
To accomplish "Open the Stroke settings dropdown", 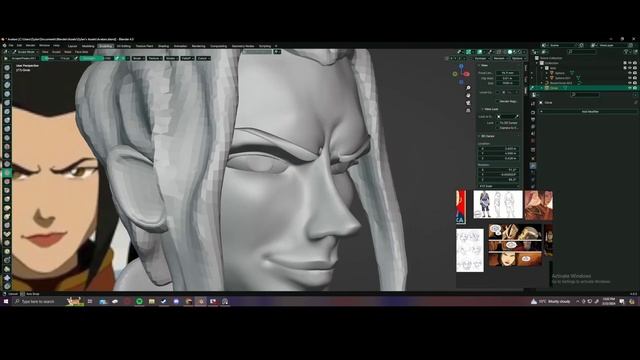I will pyautogui.click(x=171, y=58).
